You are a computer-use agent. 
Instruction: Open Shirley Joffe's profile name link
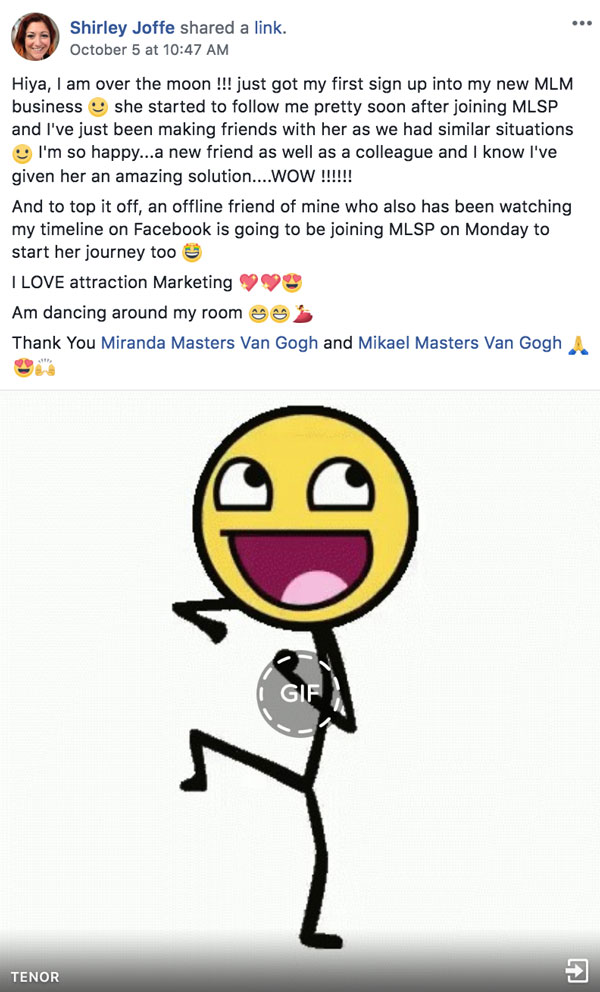(x=122, y=28)
